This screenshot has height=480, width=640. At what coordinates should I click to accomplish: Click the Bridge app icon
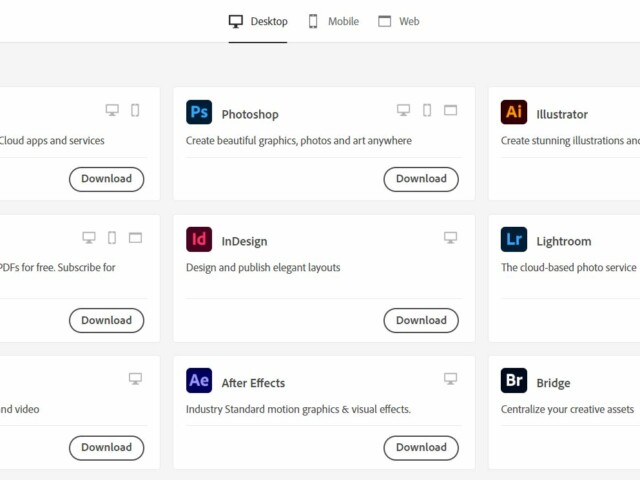tap(514, 381)
